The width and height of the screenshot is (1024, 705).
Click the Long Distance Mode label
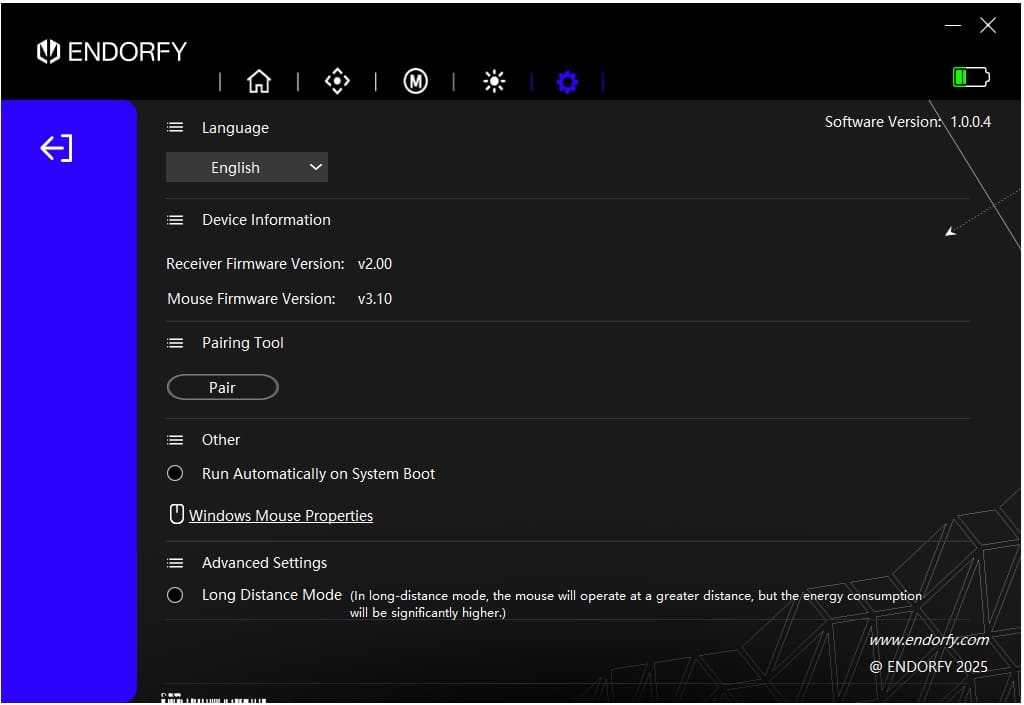coord(272,595)
